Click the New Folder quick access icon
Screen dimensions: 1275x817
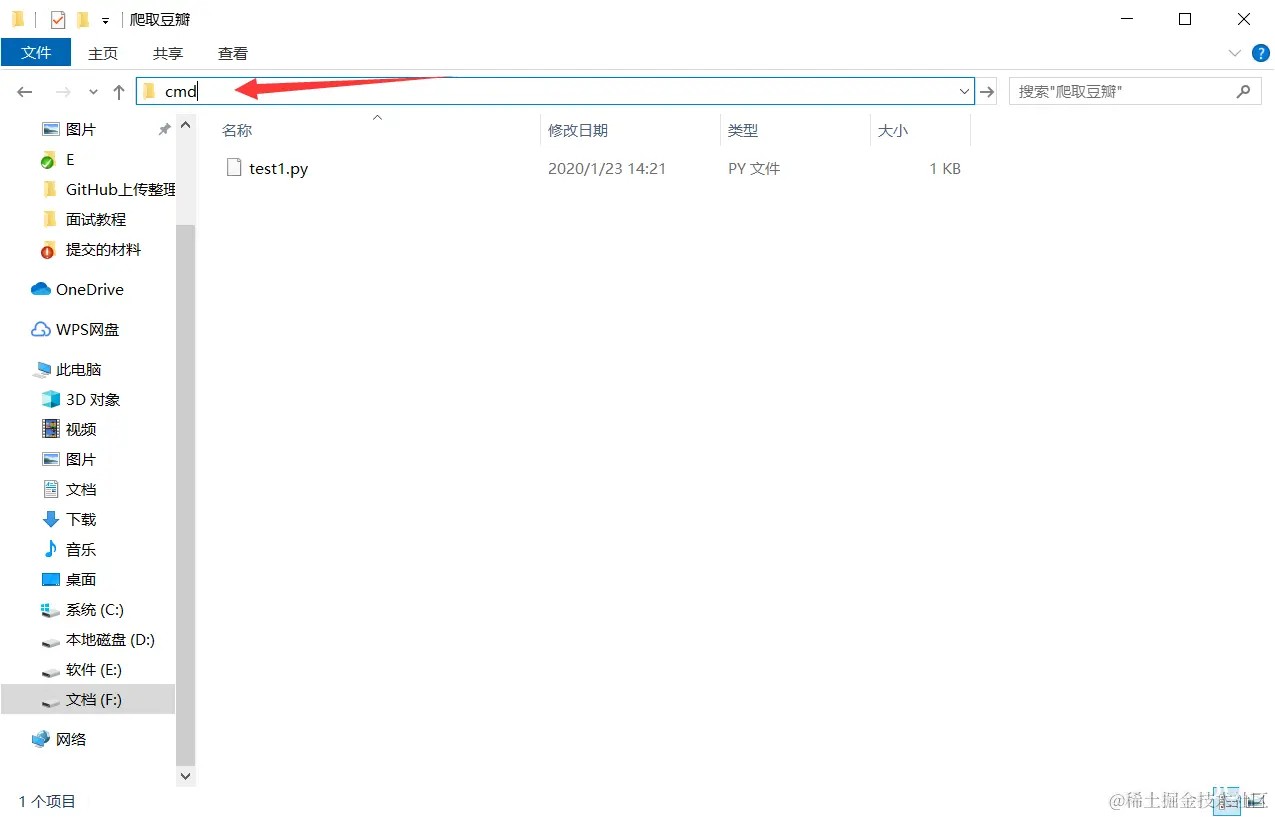click(x=83, y=19)
